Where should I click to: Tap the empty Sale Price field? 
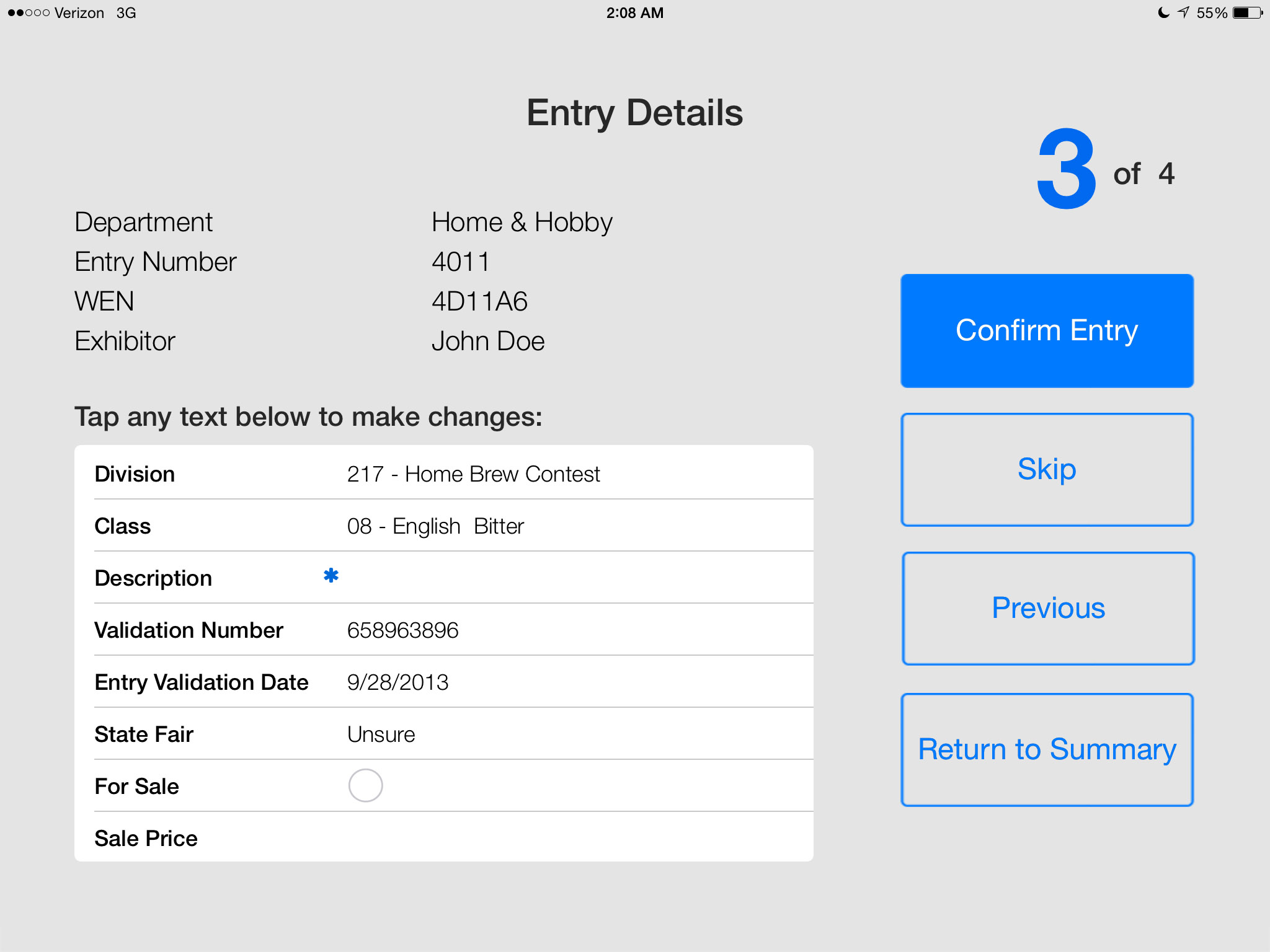tap(558, 839)
